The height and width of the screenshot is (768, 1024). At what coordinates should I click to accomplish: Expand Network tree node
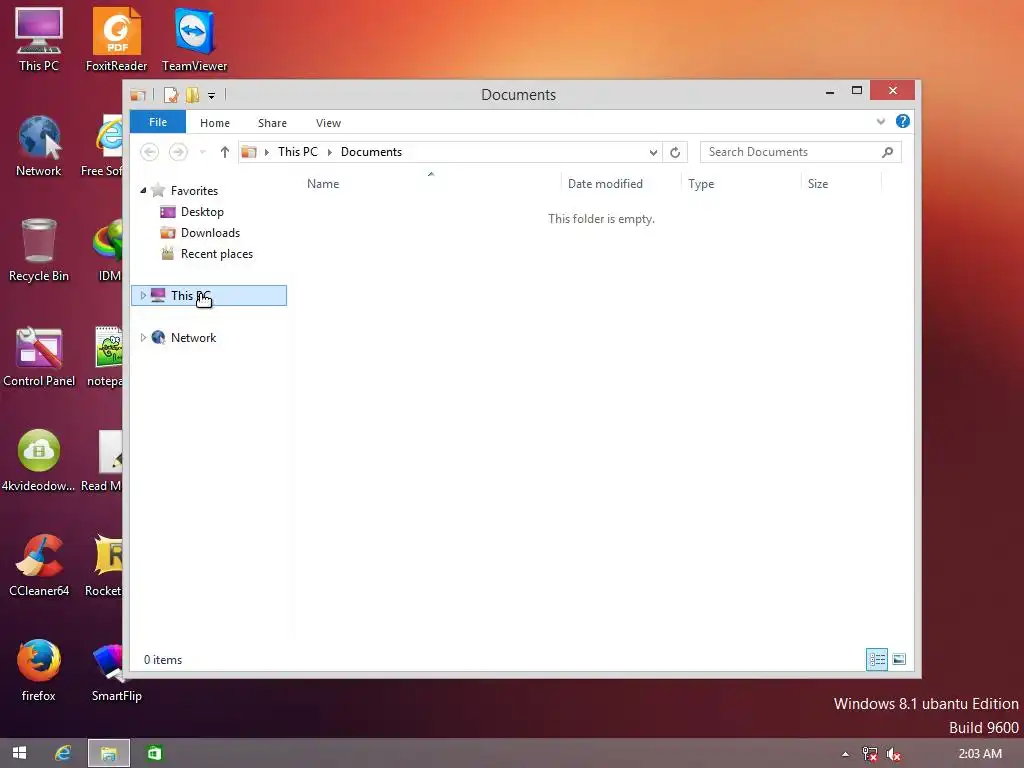(x=143, y=338)
